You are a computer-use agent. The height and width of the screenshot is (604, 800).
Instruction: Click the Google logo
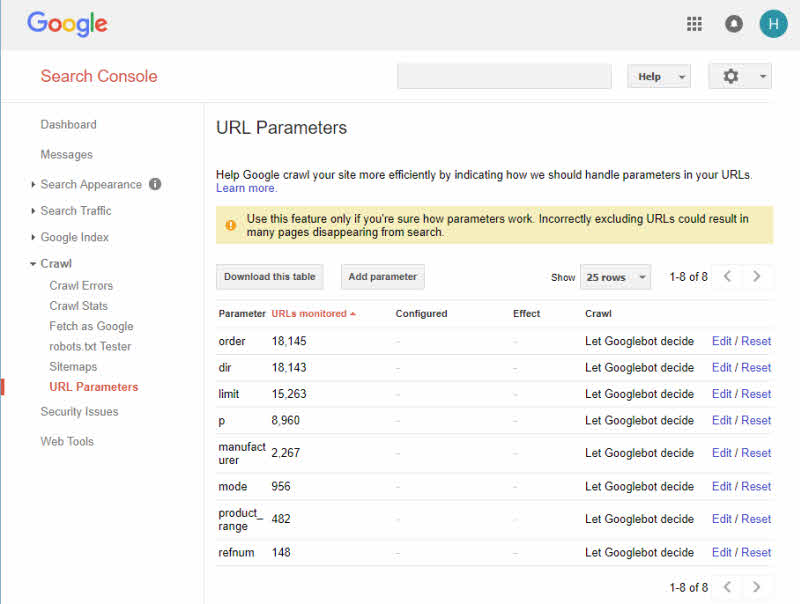point(66,23)
